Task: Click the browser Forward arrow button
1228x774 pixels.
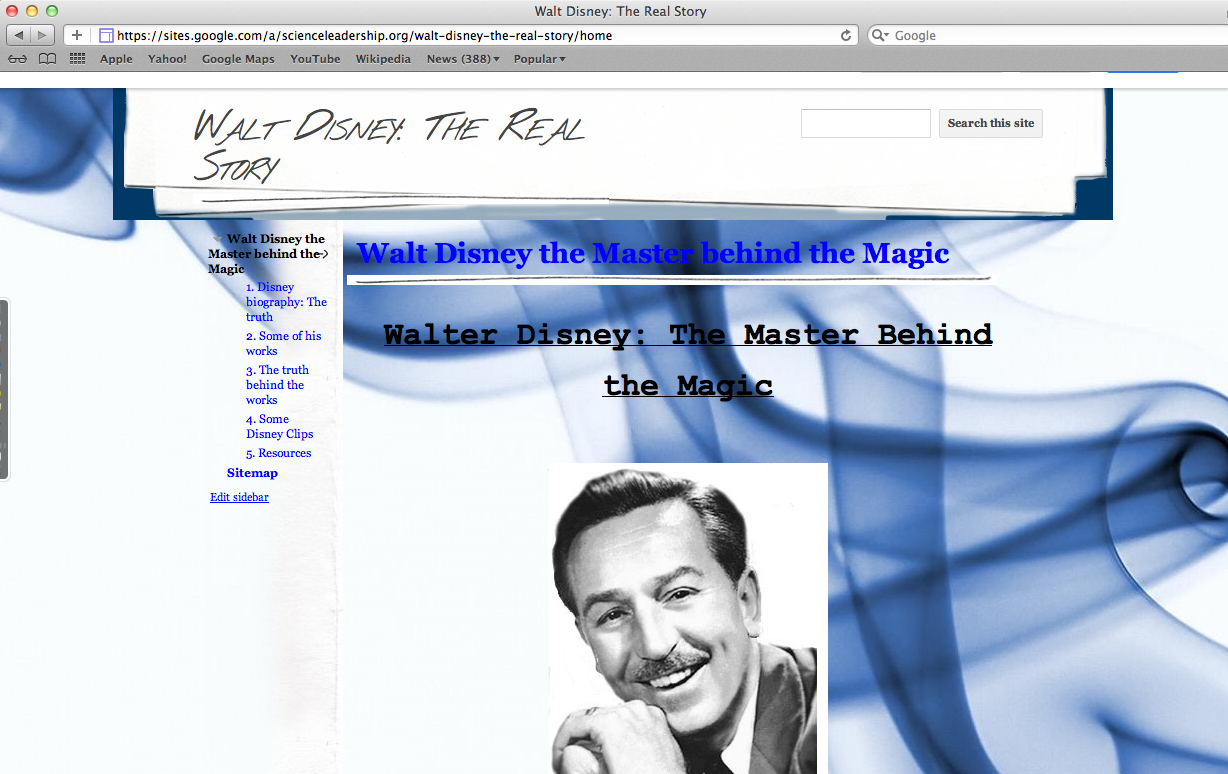Action: click(43, 35)
